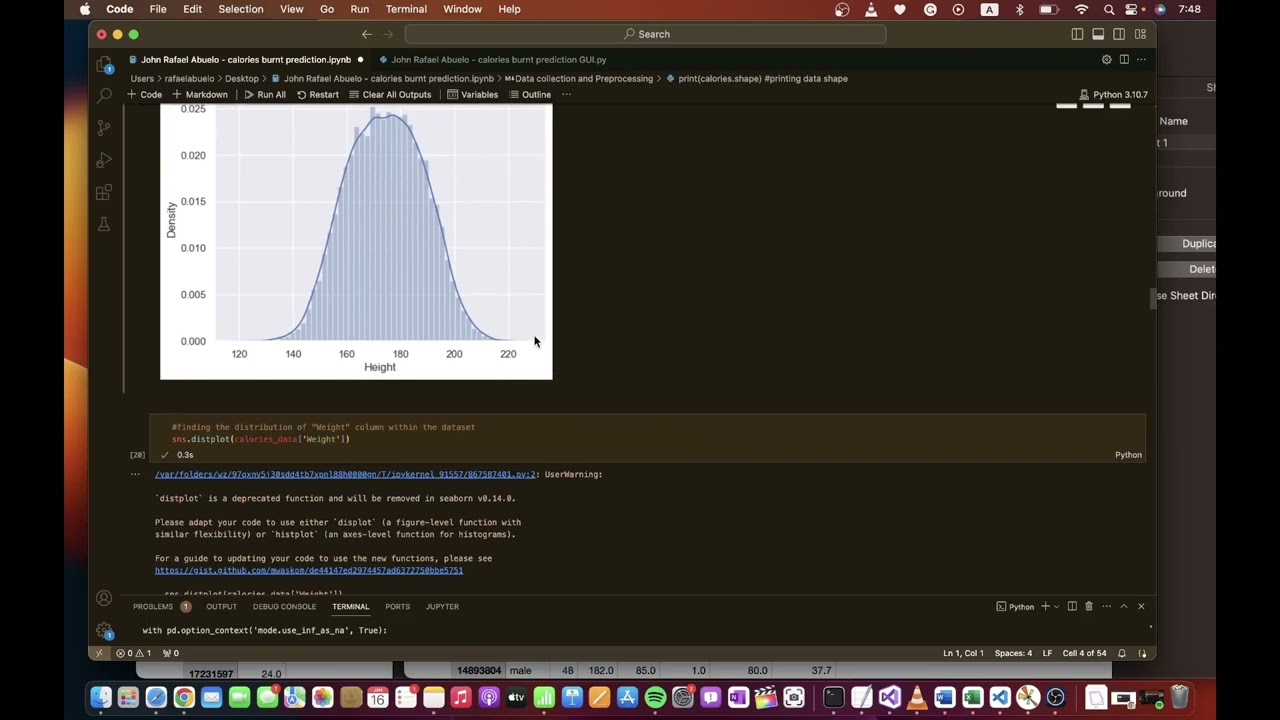
Task: Switch to the Debug Console tab
Action: (284, 606)
